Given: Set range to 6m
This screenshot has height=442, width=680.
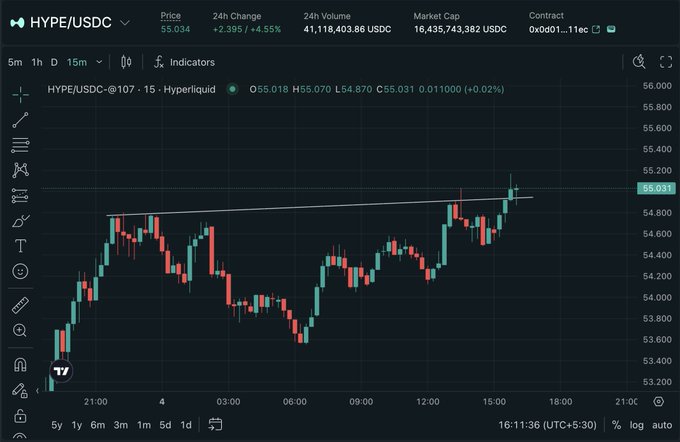Looking at the screenshot, I should [98, 425].
